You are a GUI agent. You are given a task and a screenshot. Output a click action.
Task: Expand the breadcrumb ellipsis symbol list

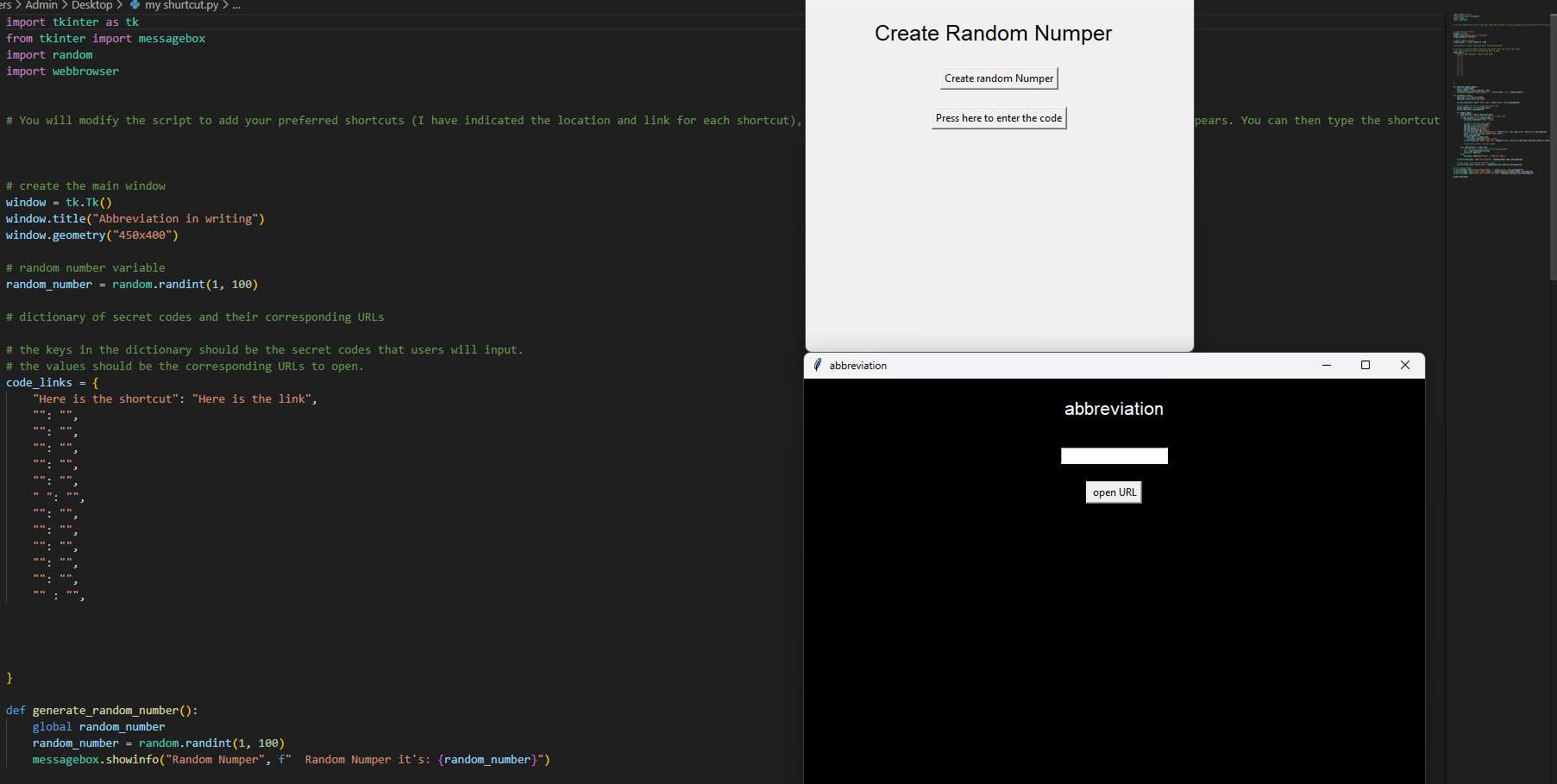coord(236,5)
